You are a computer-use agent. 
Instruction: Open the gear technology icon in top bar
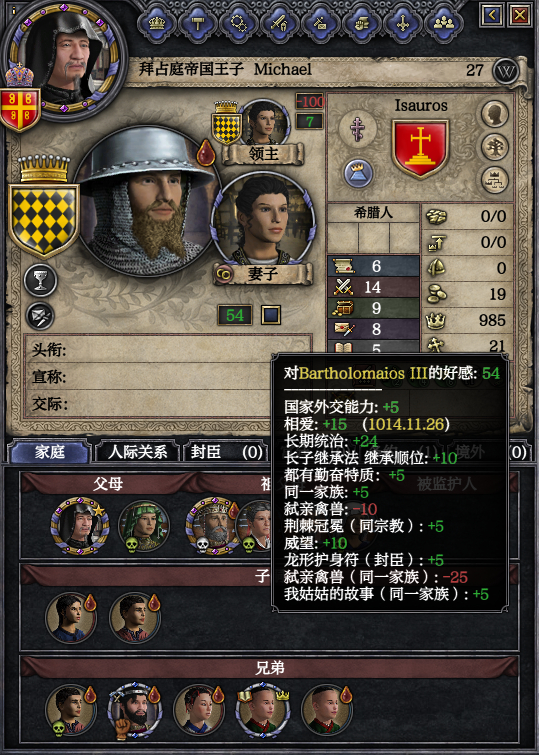click(x=238, y=23)
